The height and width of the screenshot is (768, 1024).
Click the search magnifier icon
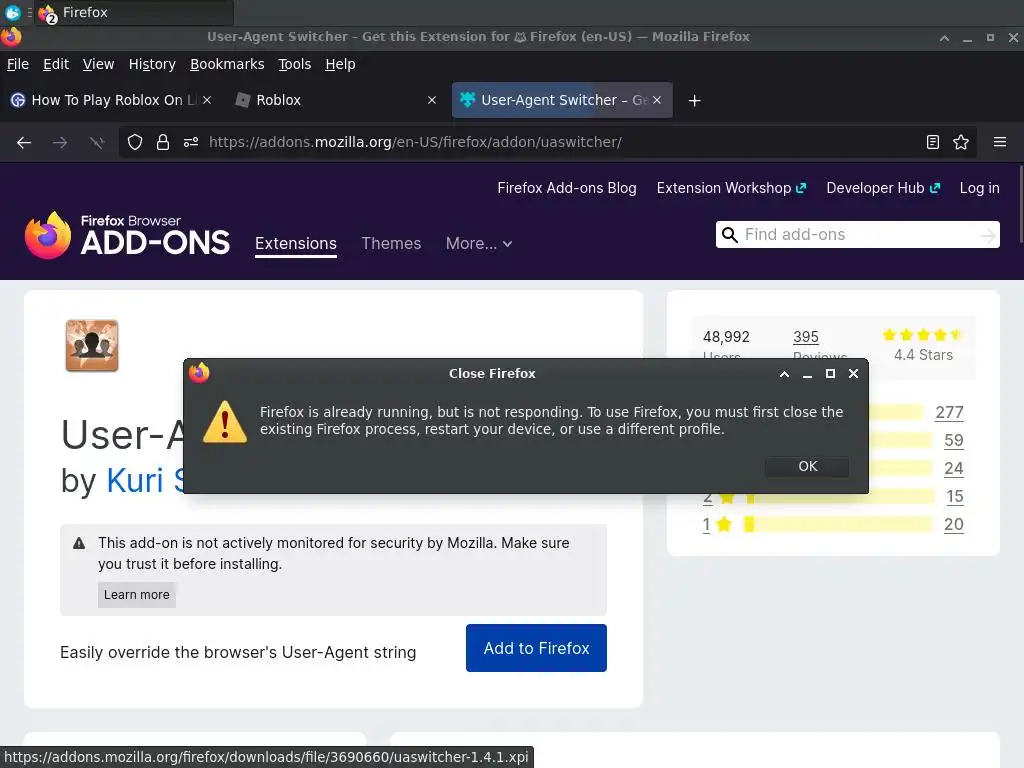tap(729, 234)
